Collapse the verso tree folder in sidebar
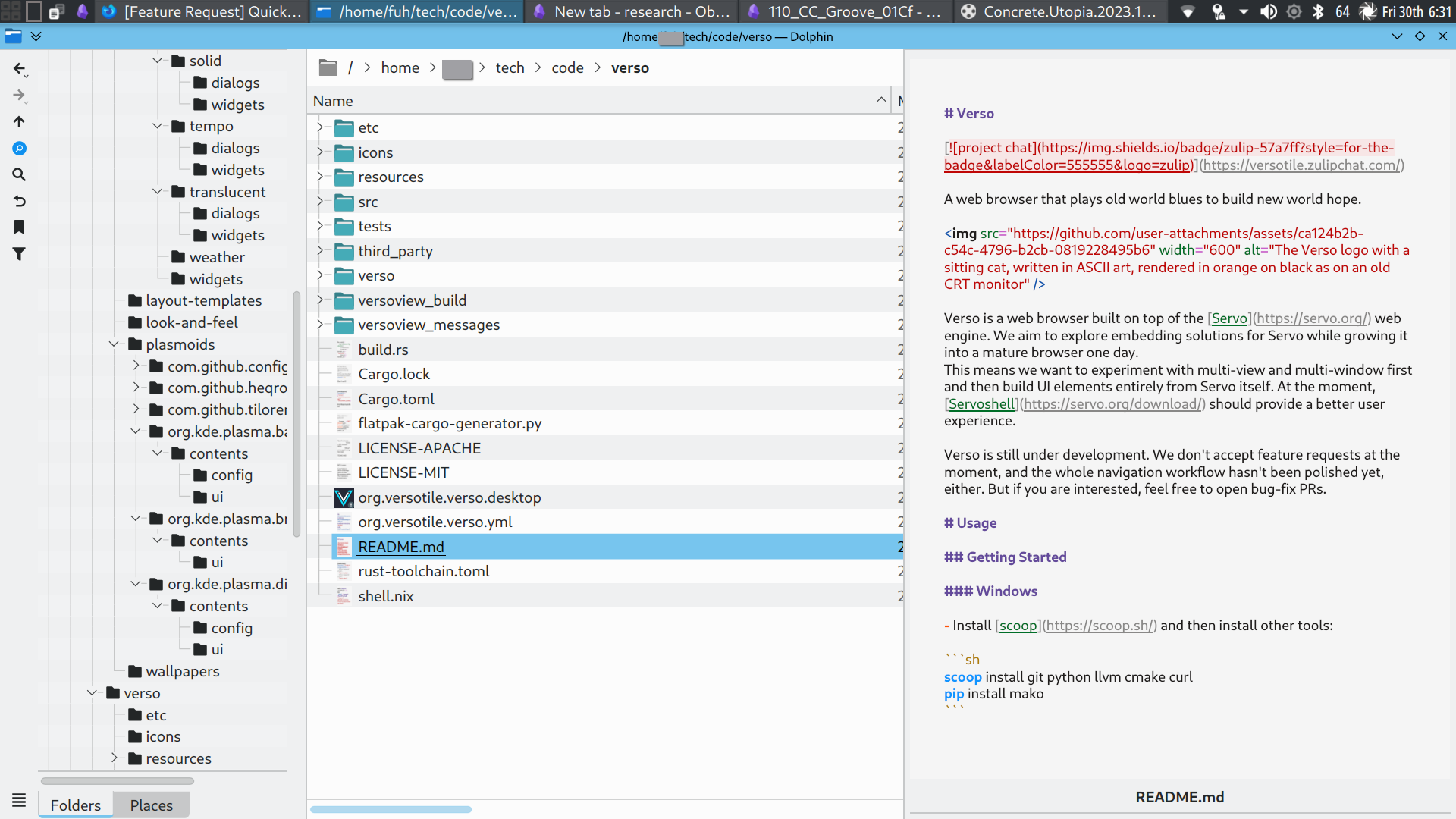1456x819 pixels. [x=91, y=692]
